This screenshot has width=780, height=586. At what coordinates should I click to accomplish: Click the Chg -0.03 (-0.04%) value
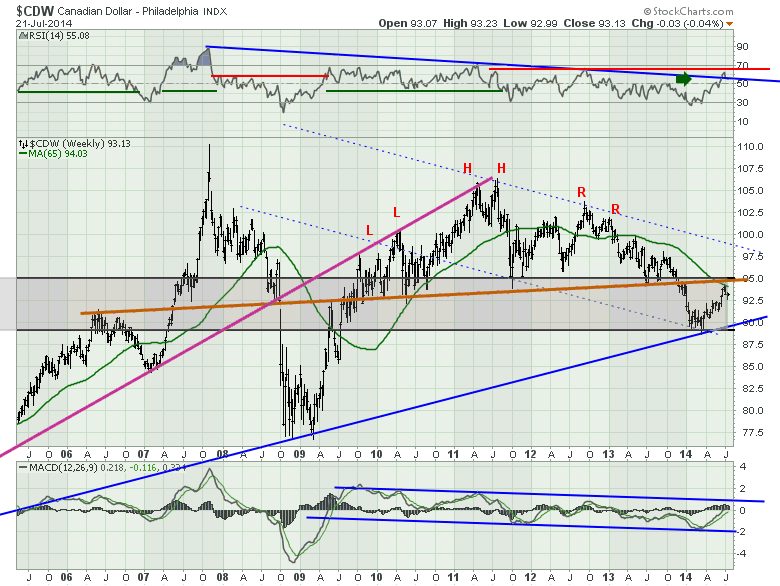(678, 23)
